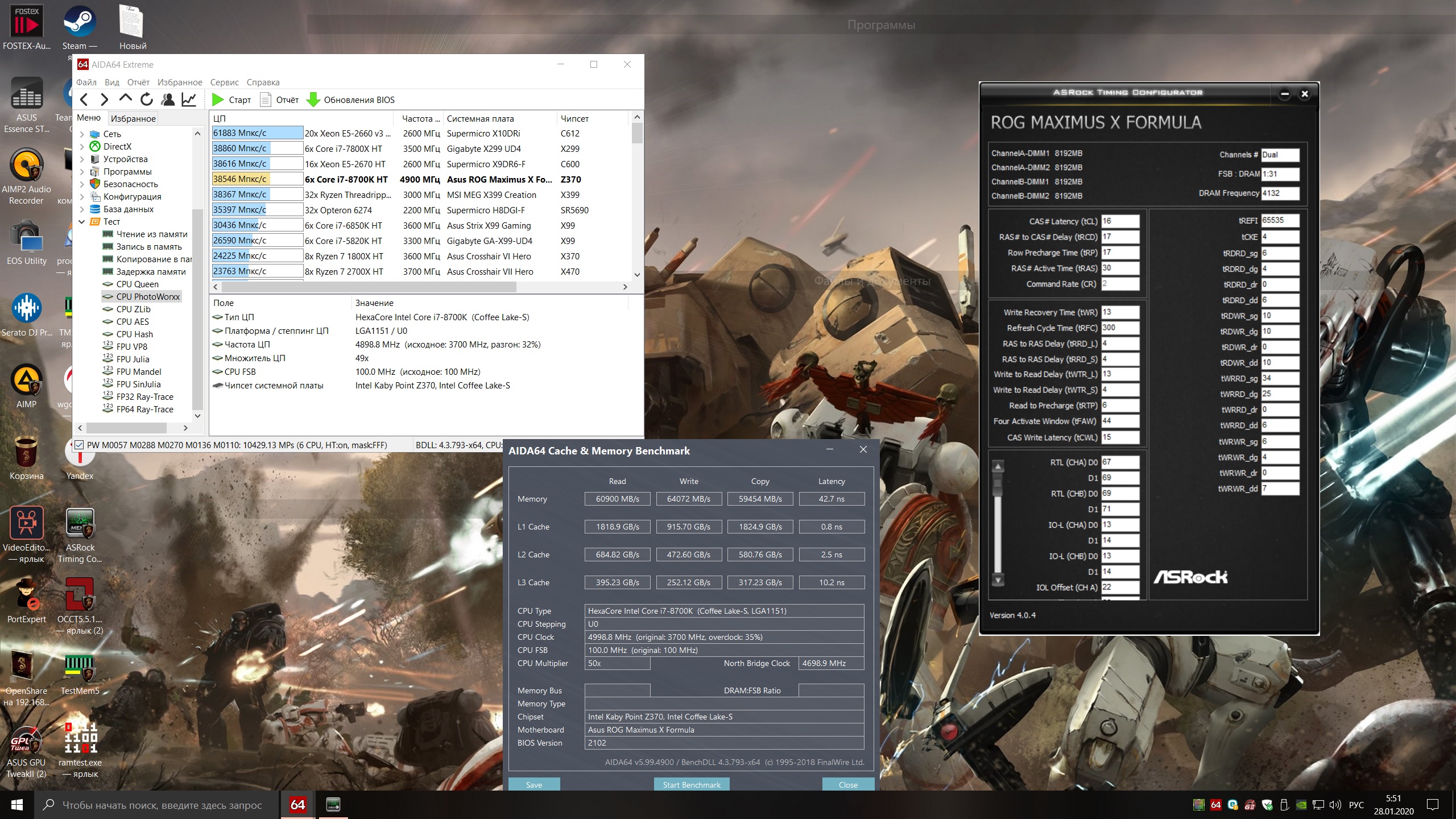Image resolution: width=1456 pixels, height=819 pixels.
Task: Open the results graph toolbar icon
Action: coord(189,100)
